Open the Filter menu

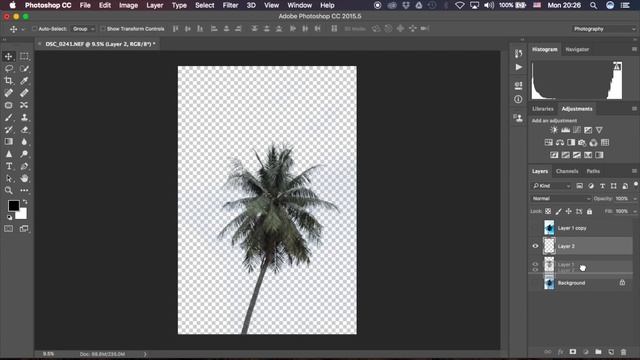tap(230, 5)
